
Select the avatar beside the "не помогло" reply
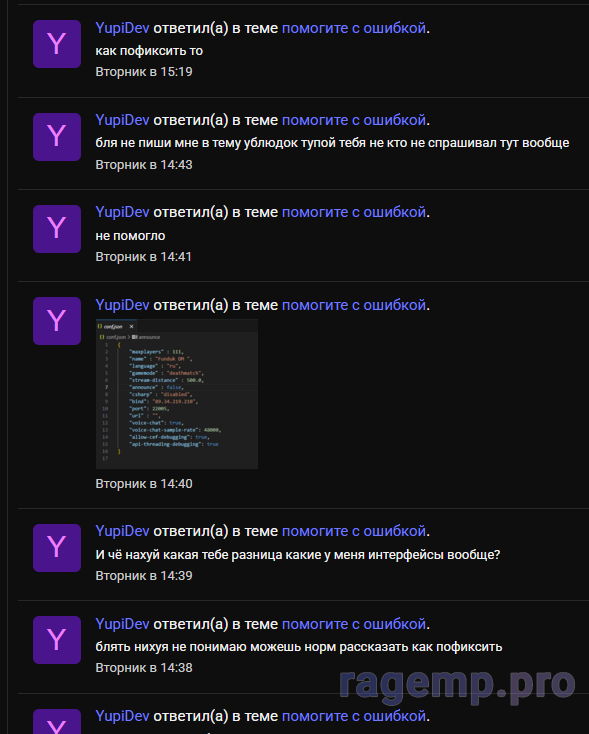[x=57, y=229]
